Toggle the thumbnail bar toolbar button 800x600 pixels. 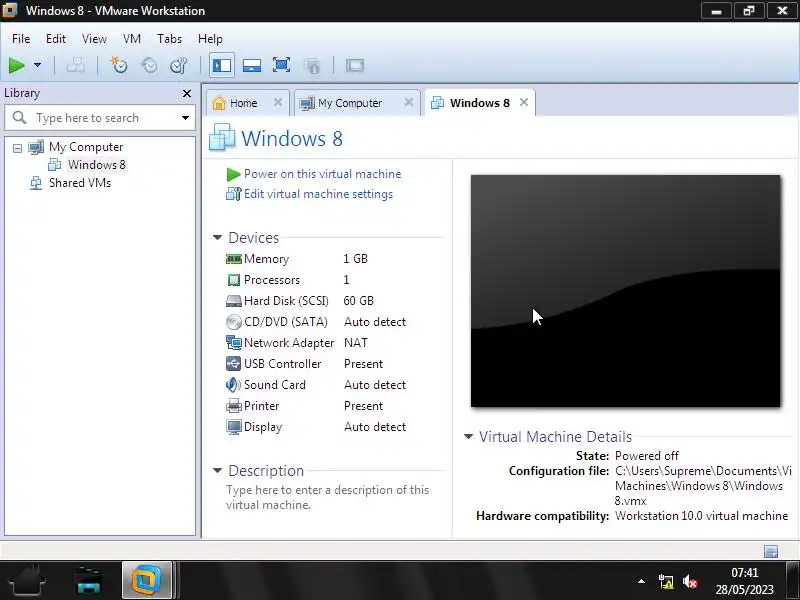click(x=252, y=65)
